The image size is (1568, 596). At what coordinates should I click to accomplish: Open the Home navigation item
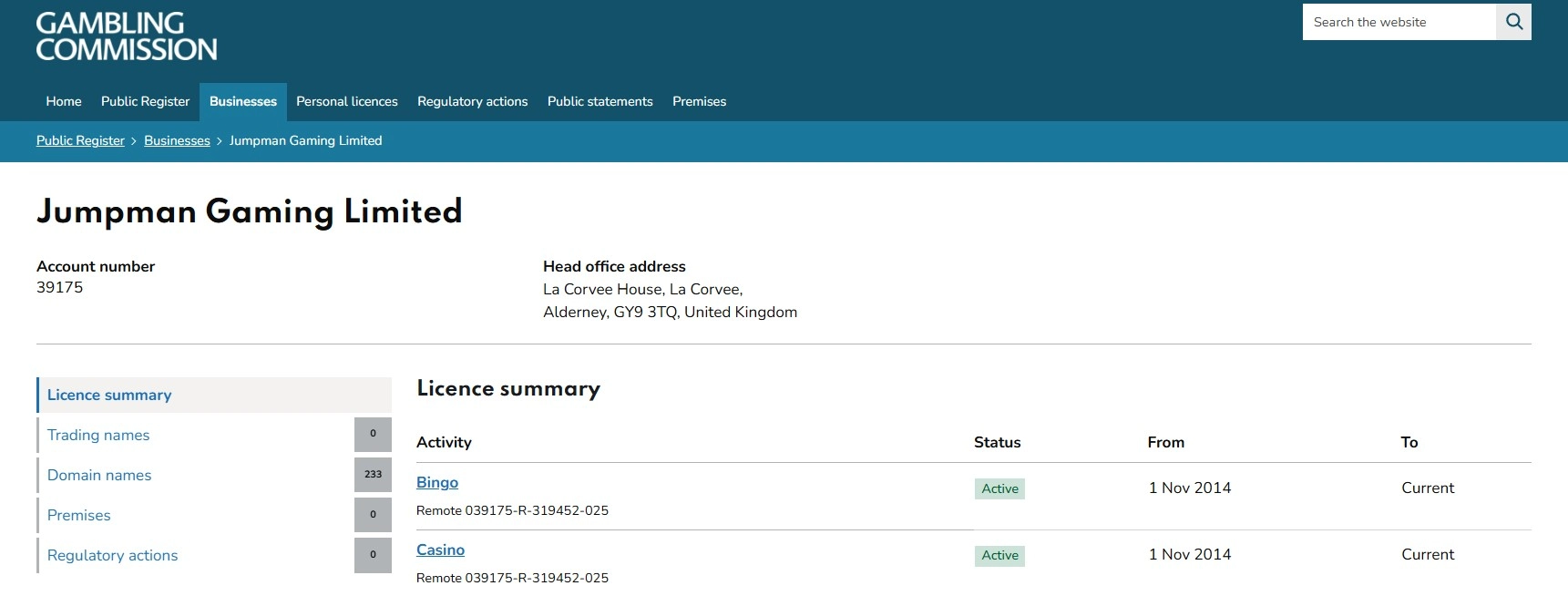64,101
